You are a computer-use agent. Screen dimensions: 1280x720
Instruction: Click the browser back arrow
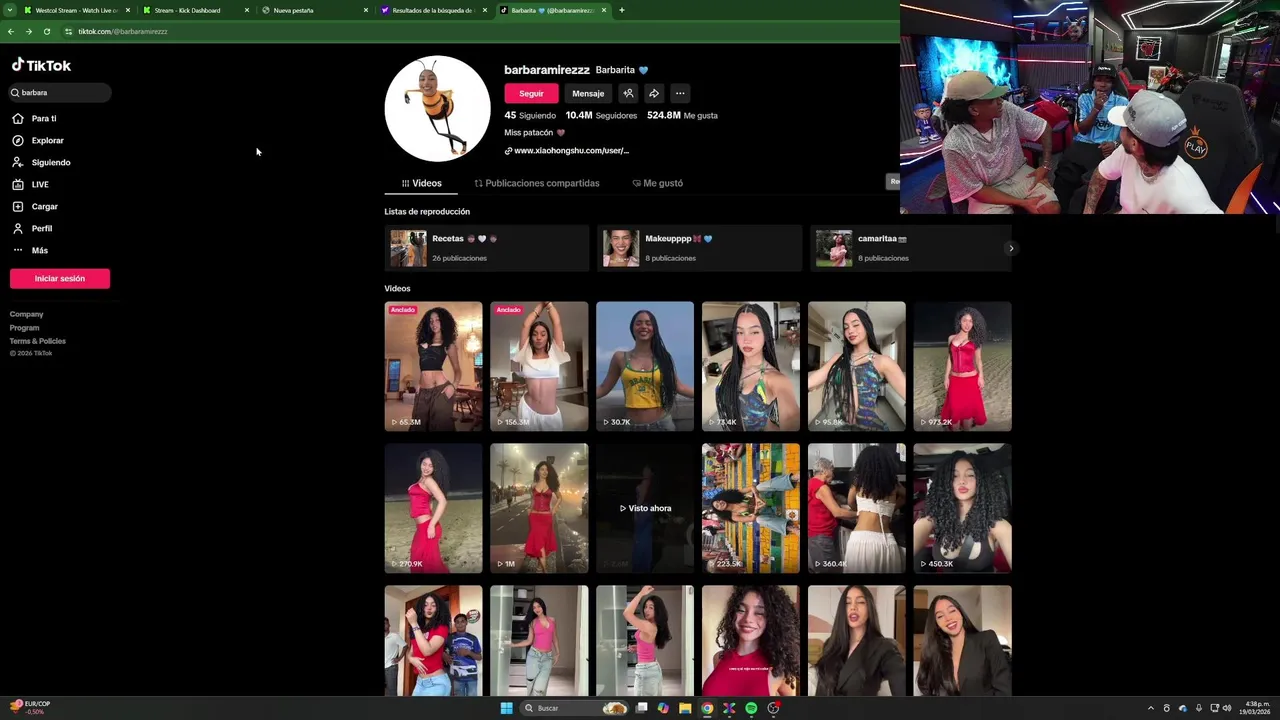pos(11,32)
